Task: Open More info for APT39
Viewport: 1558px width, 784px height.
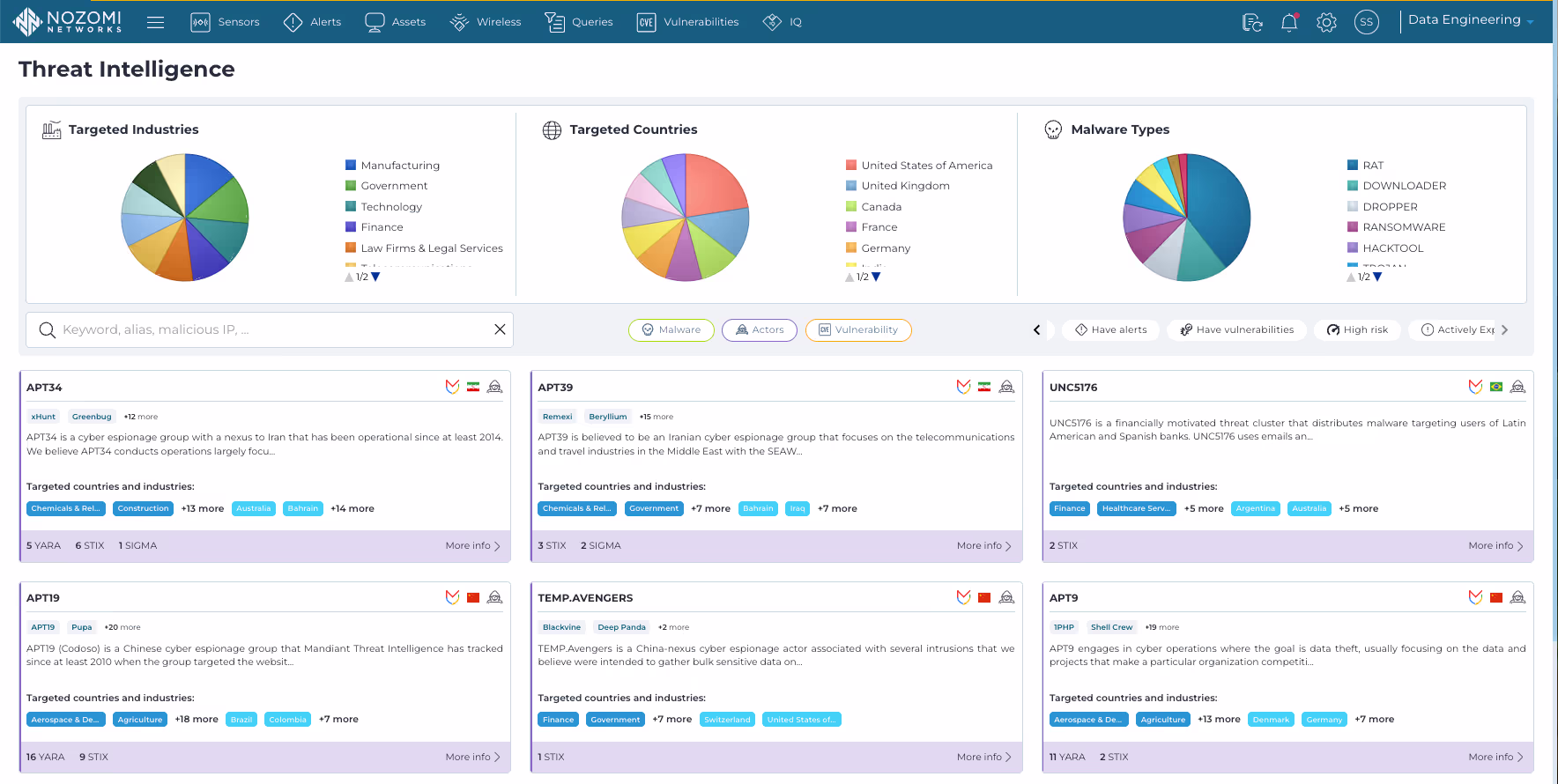Action: (x=984, y=546)
